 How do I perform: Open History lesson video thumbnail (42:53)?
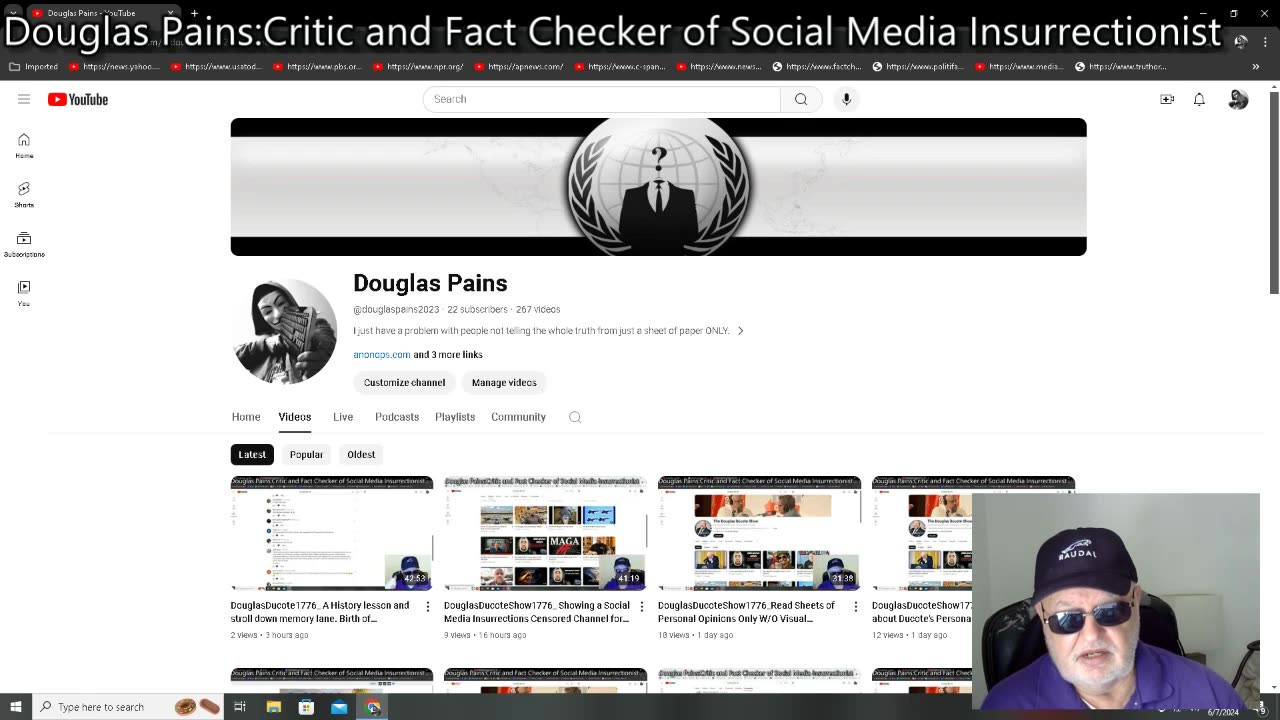332,533
